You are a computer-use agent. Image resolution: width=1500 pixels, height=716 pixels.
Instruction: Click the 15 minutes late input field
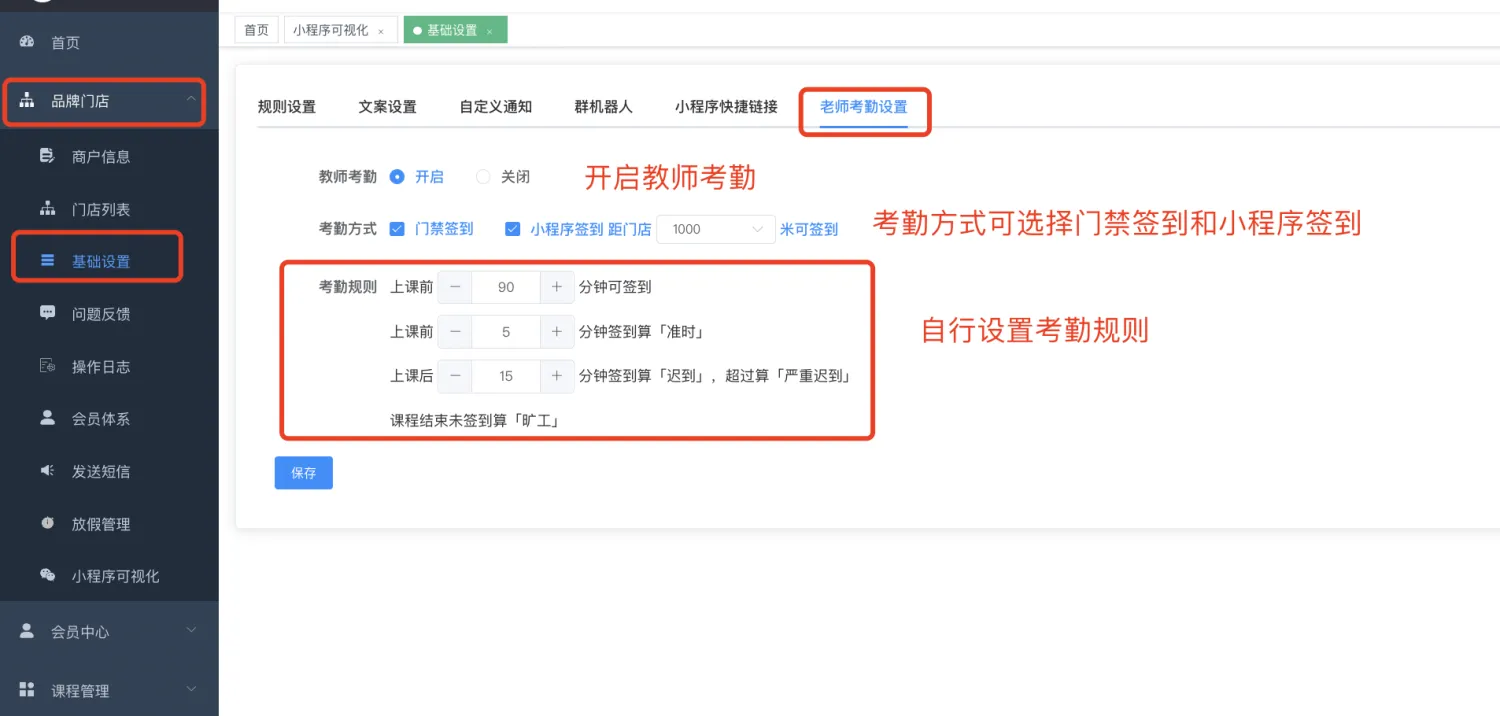tap(505, 376)
